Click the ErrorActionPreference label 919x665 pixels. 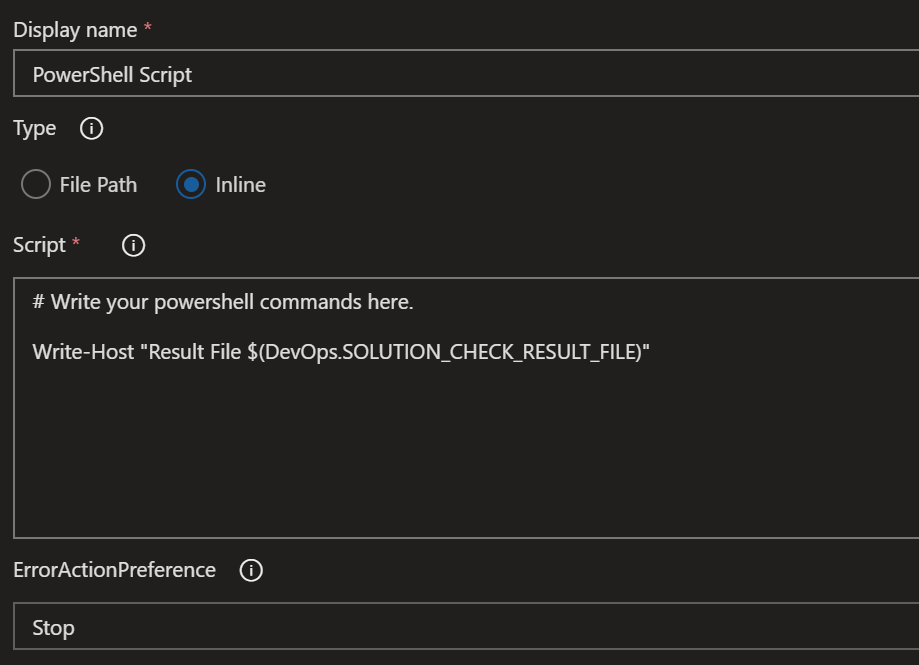coord(114,570)
